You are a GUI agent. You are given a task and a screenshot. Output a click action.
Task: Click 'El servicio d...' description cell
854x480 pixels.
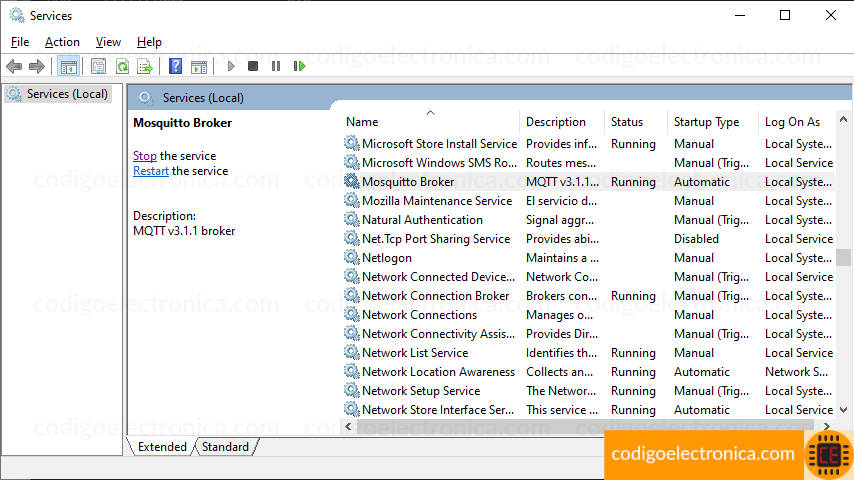[x=562, y=200]
